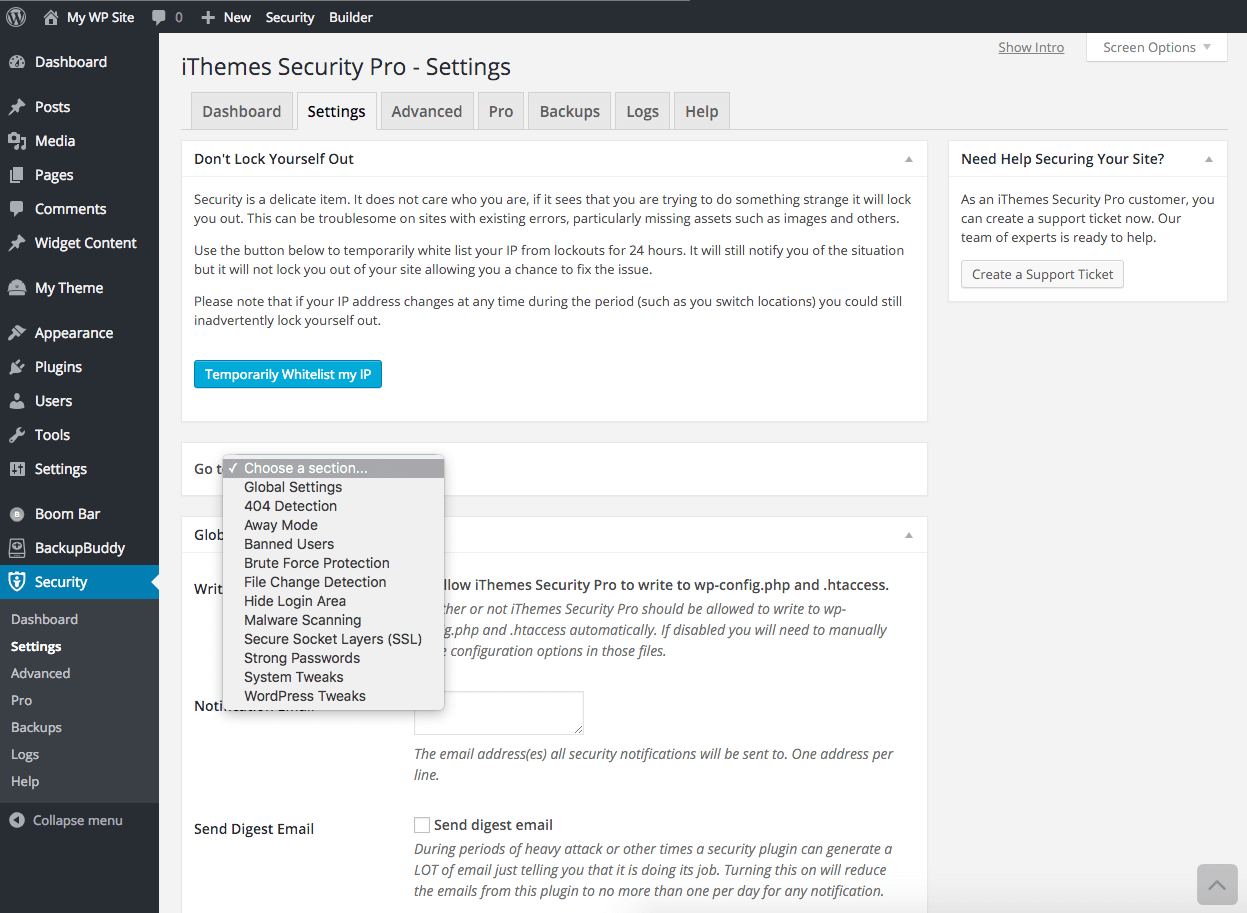Open the Screen Options dropdown
Screen dimensions: 1247x913
(1157, 47)
